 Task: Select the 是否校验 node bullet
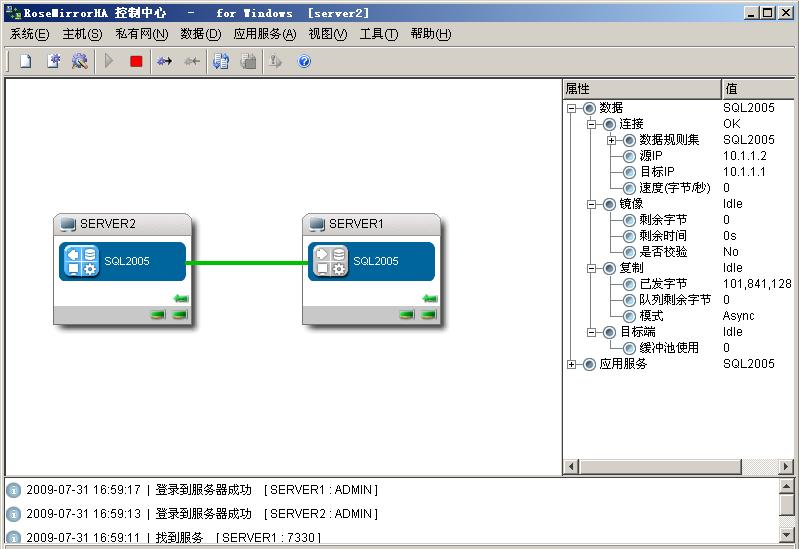coord(629,252)
